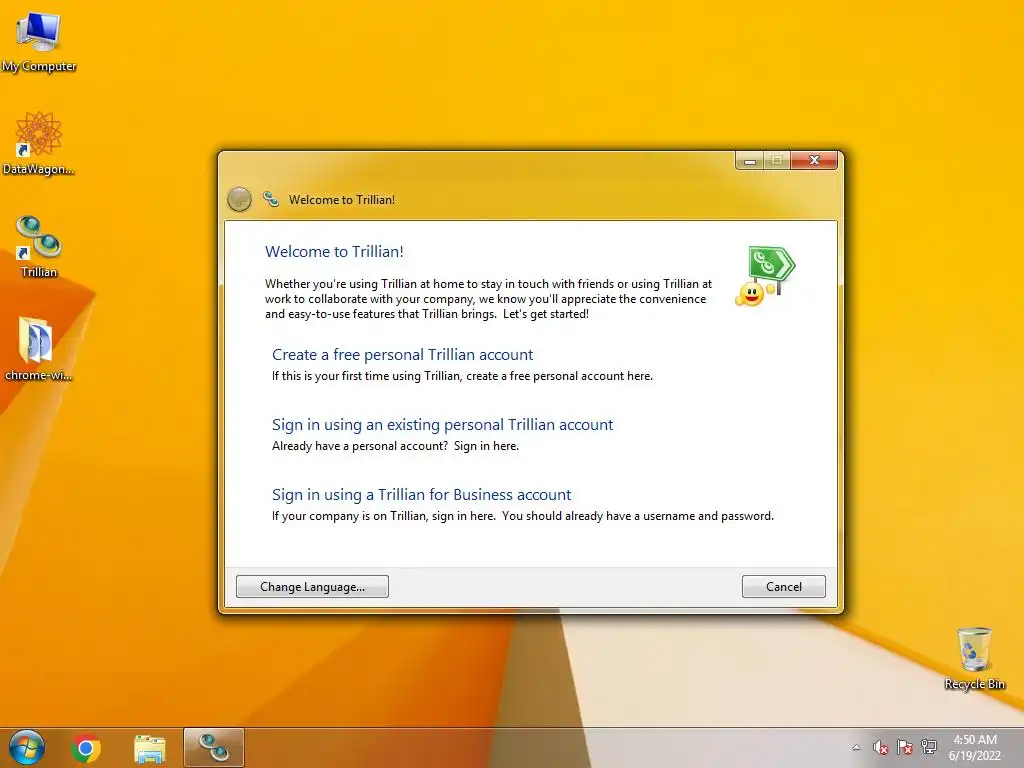Click the round back button in Trillian dialog
The width and height of the screenshot is (1024, 768).
click(239, 199)
